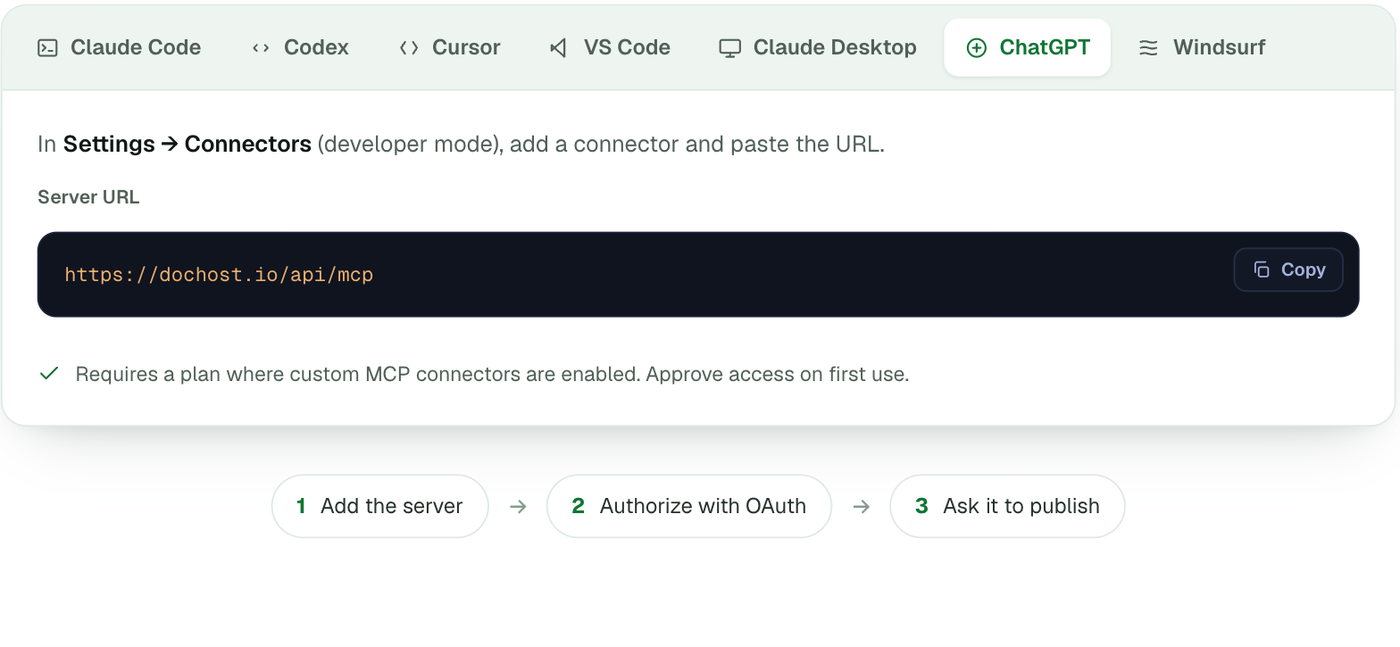1400x647 pixels.
Task: Click the green checkmark icon beside Requires
Action: pyautogui.click(x=49, y=374)
